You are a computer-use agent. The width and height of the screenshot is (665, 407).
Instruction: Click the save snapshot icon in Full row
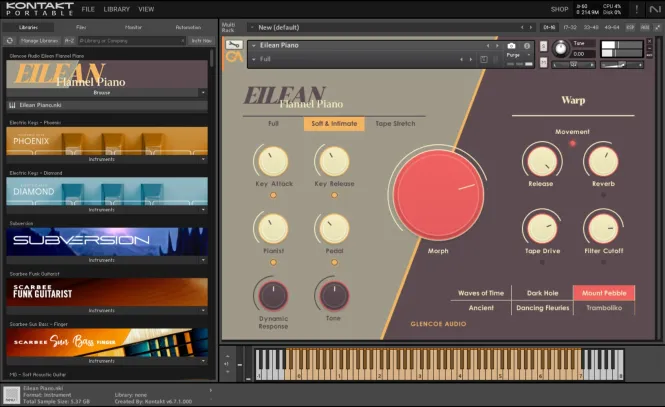click(483, 59)
